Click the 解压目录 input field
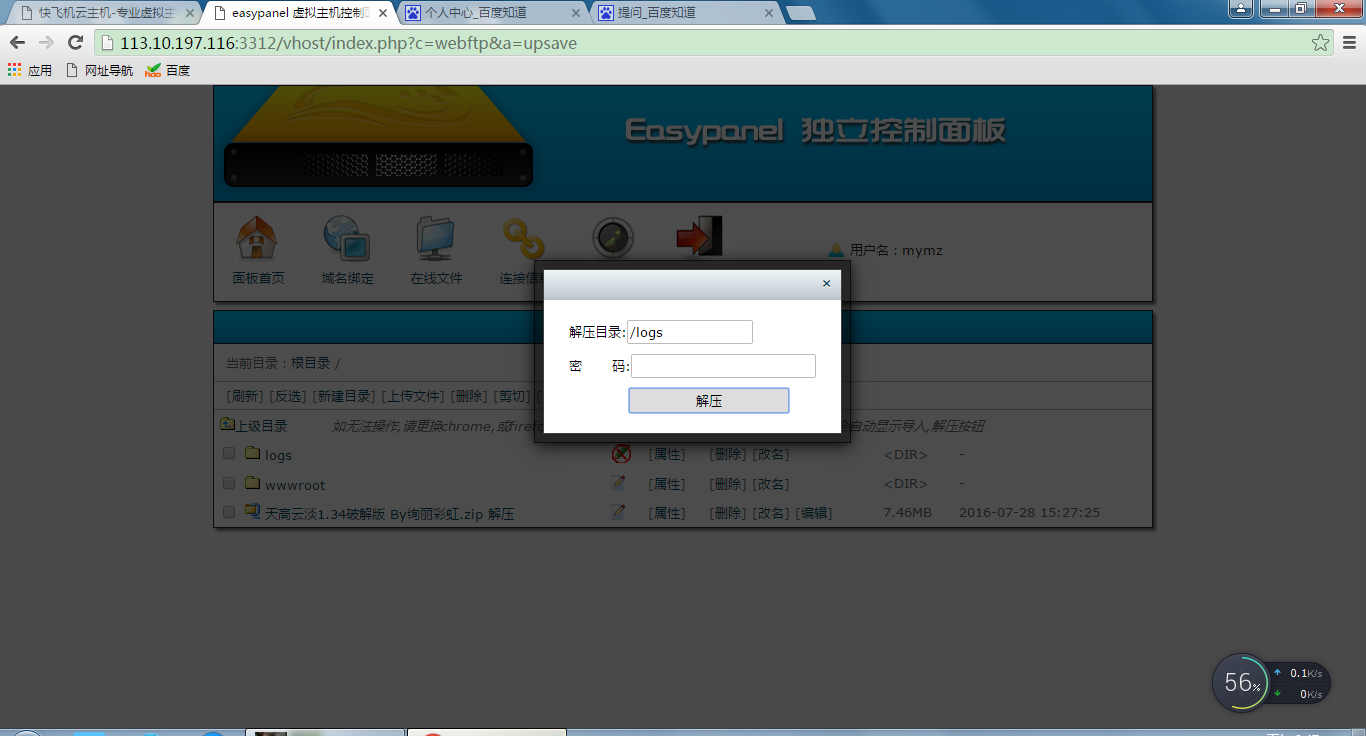 tap(690, 332)
